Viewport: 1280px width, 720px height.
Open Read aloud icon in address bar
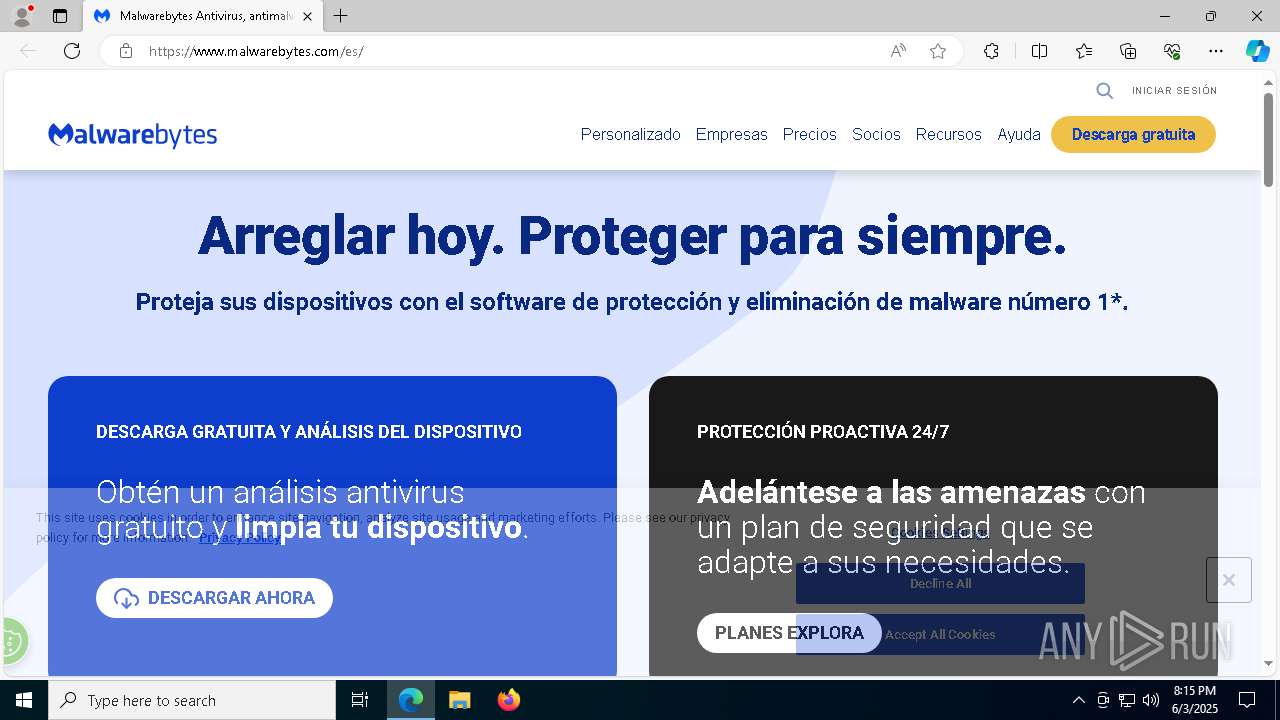pos(898,51)
